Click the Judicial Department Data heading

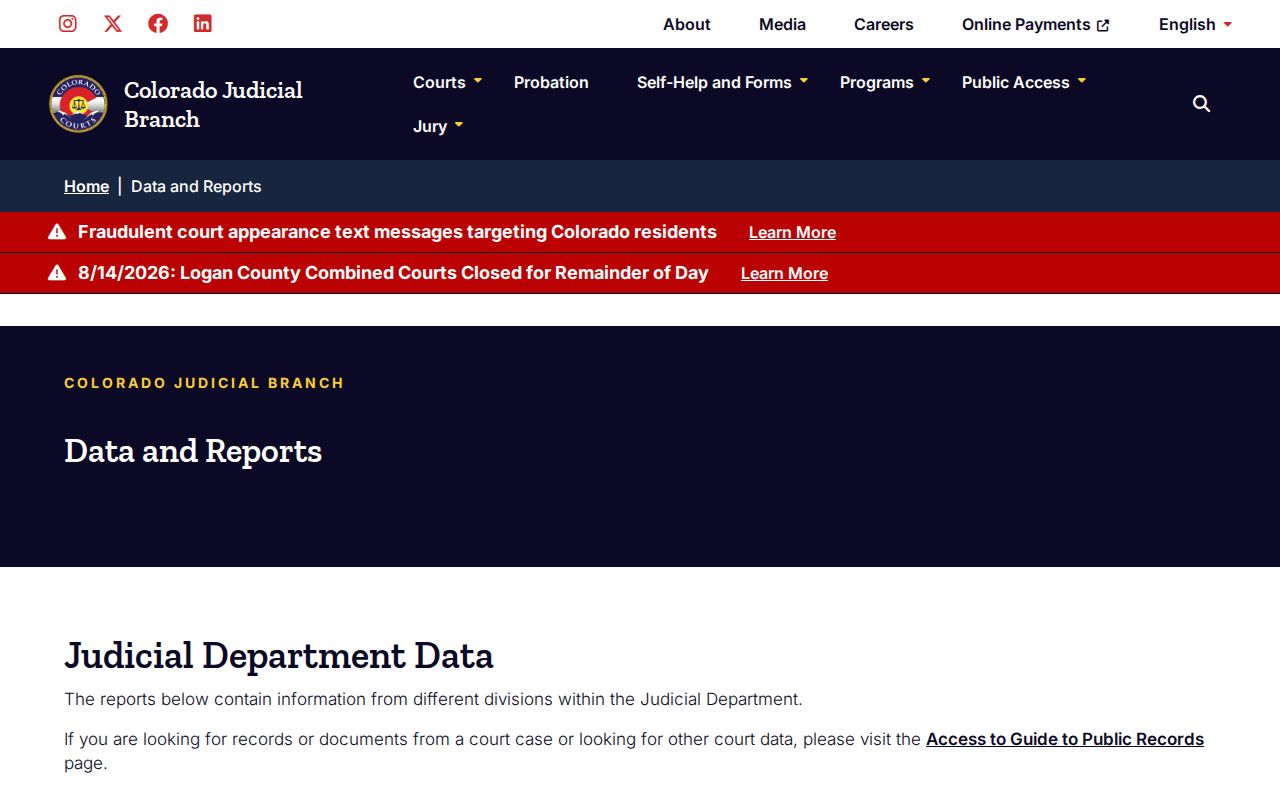(279, 656)
